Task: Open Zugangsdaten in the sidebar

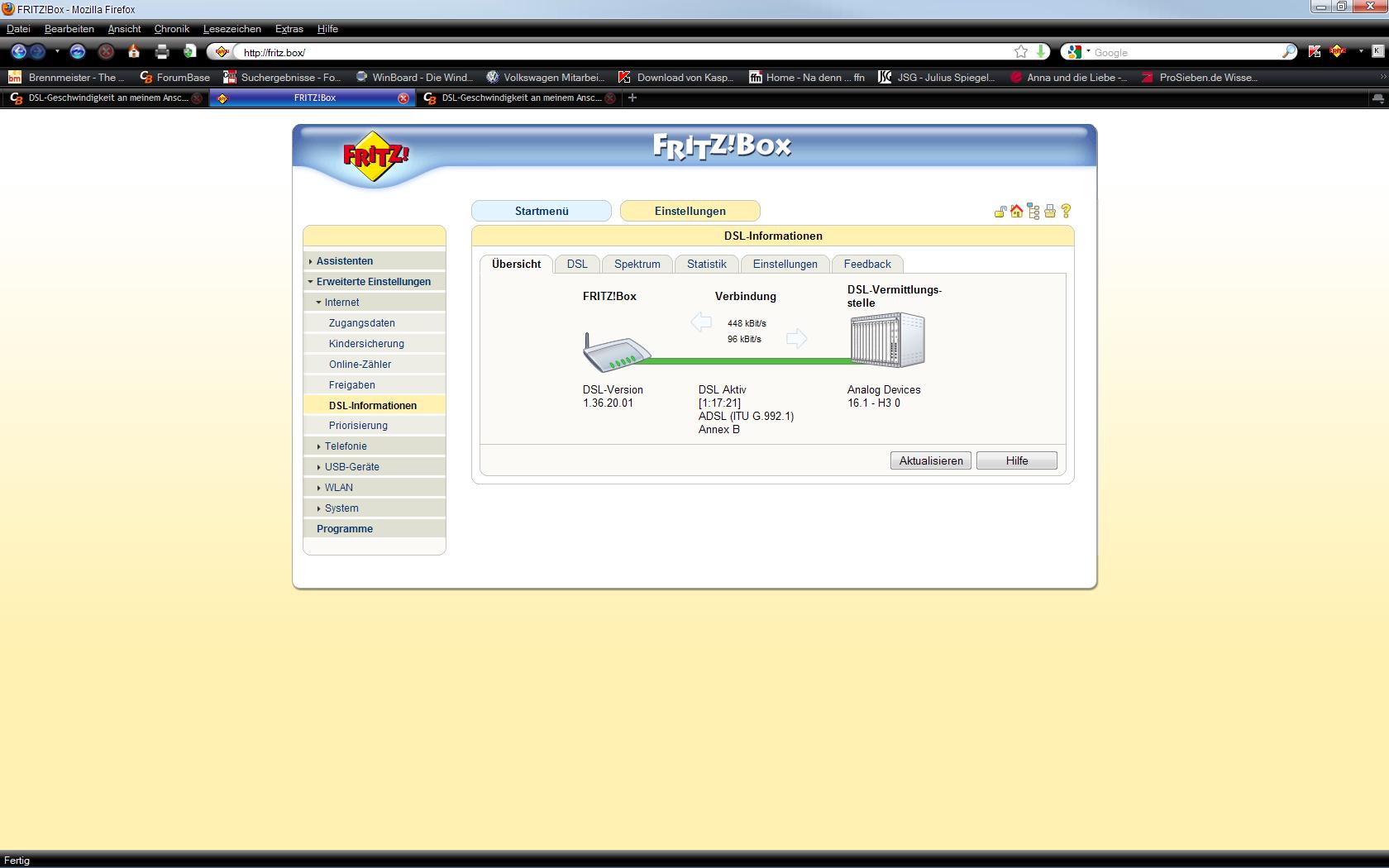Action: (x=375, y=323)
